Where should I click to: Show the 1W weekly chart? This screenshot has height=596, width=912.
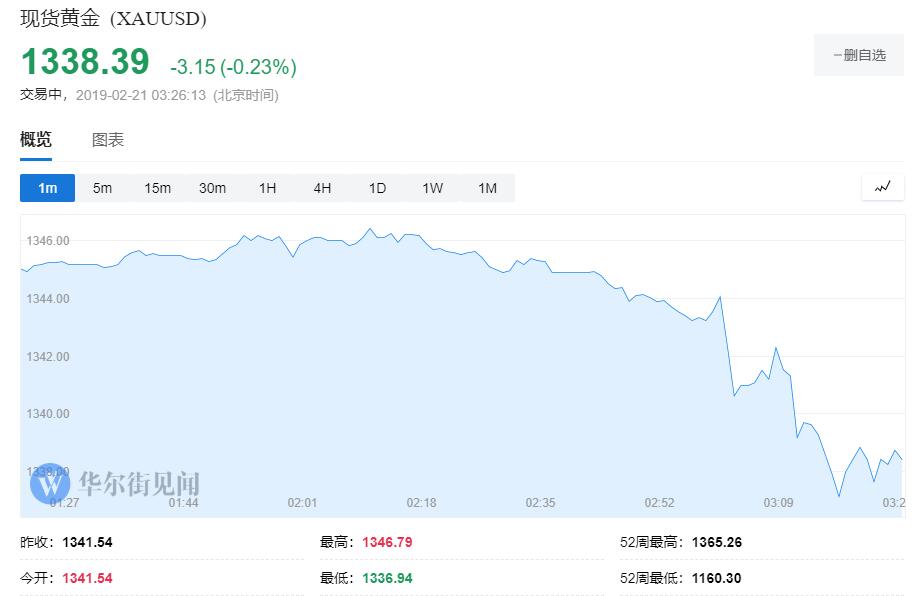[432, 188]
